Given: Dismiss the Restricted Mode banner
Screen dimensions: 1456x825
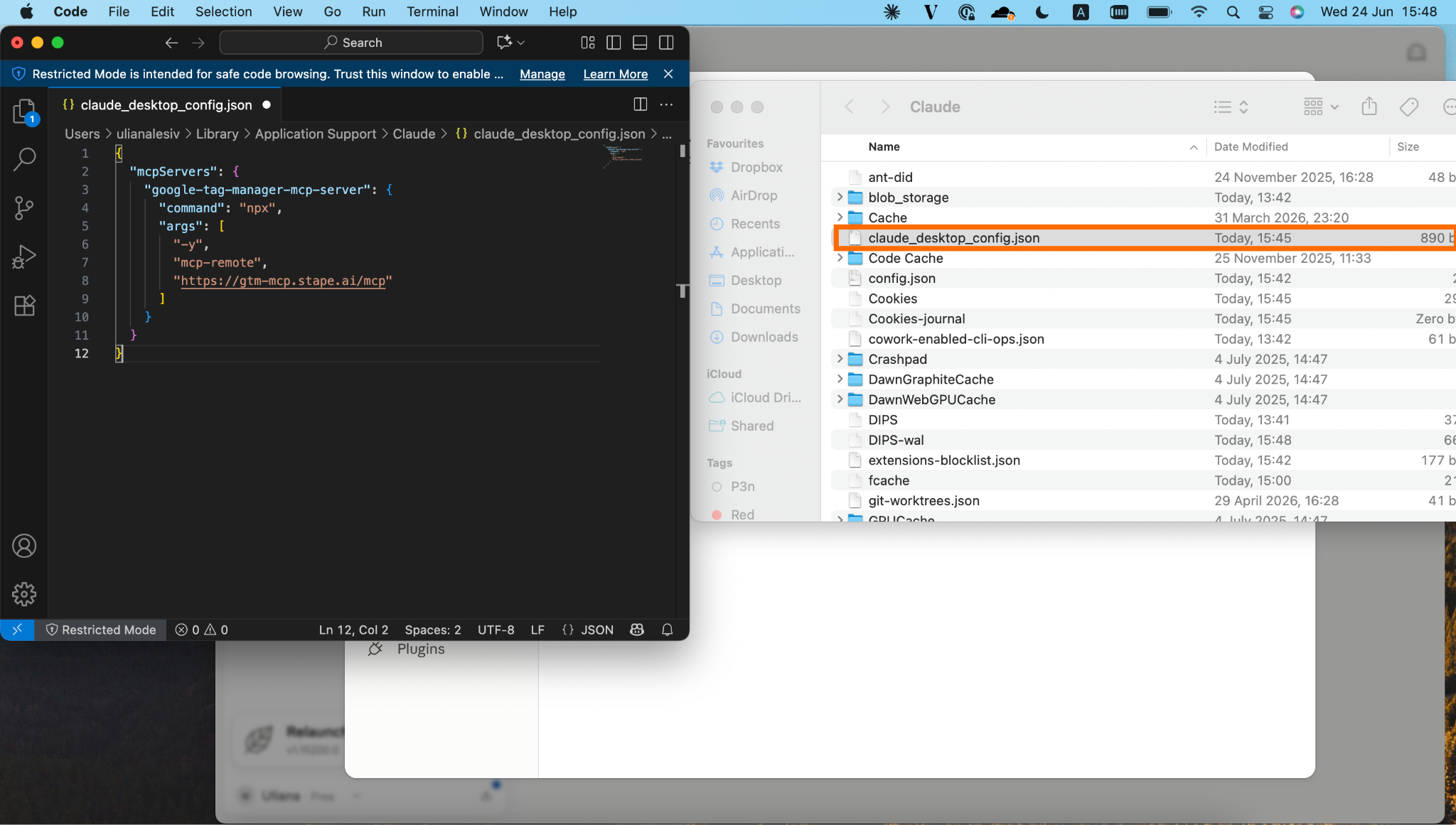Looking at the screenshot, I should coord(668,74).
